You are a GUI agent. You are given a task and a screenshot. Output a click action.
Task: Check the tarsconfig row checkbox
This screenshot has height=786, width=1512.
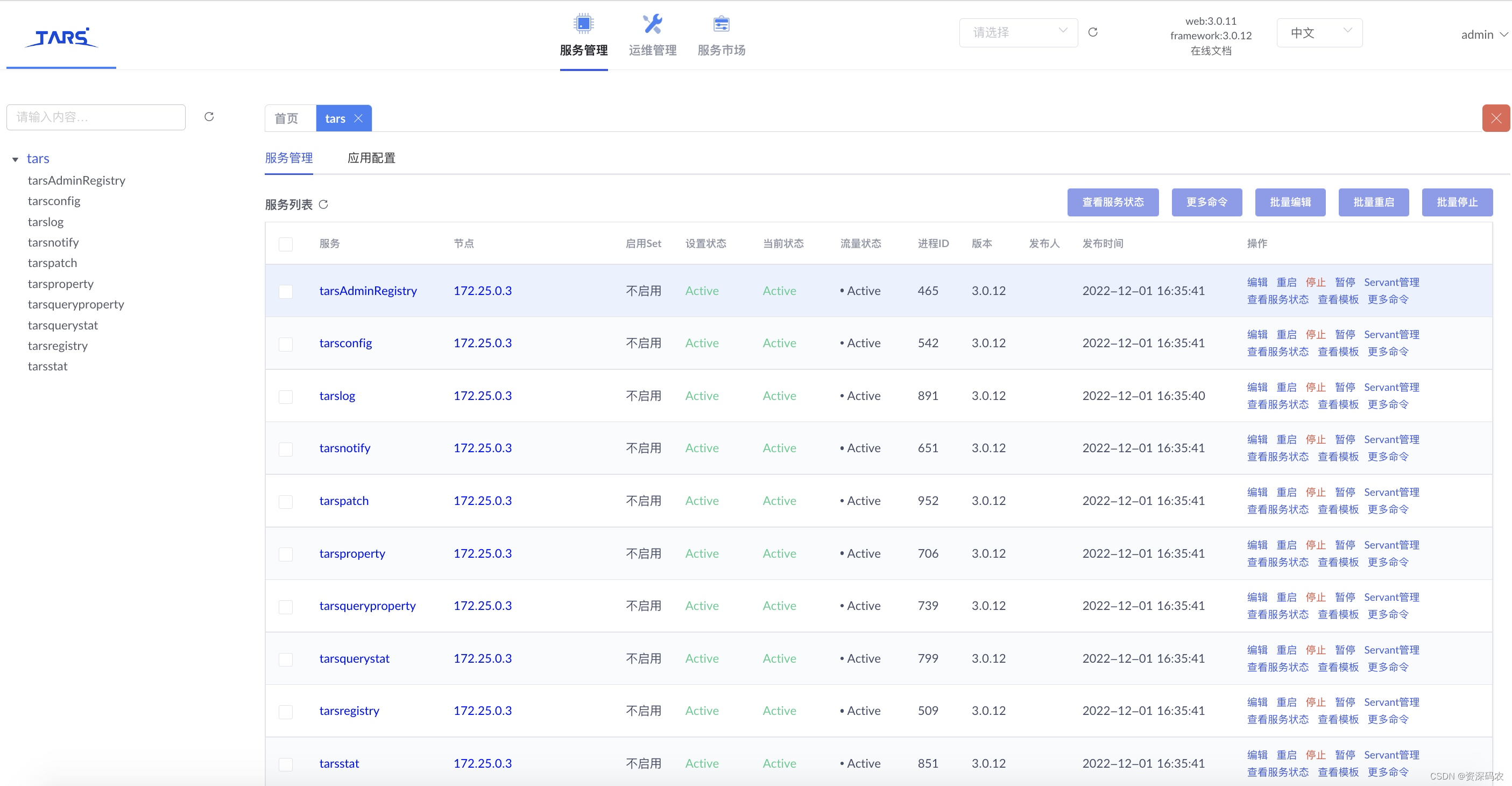[x=286, y=343]
